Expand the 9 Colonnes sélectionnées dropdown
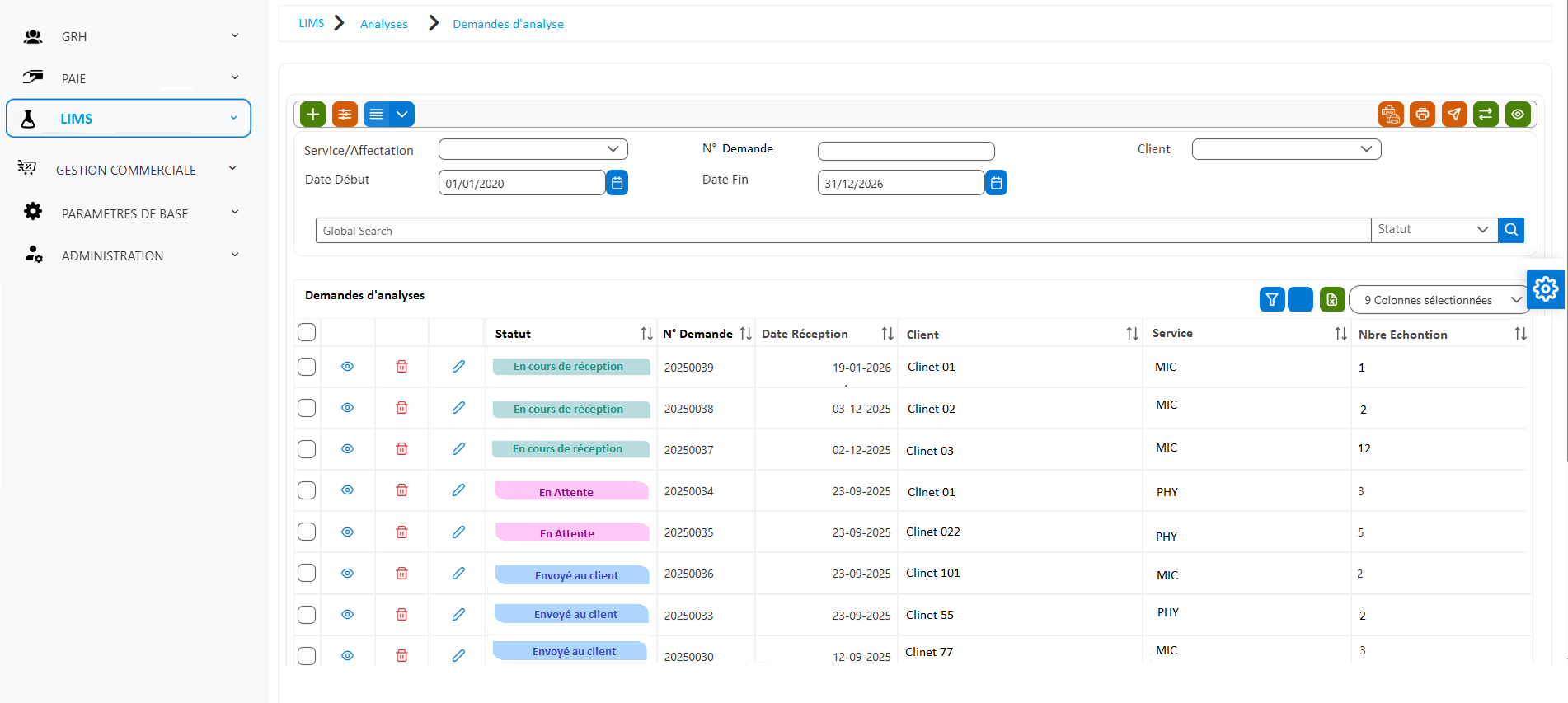Image resolution: width=1568 pixels, height=703 pixels. 1441,300
